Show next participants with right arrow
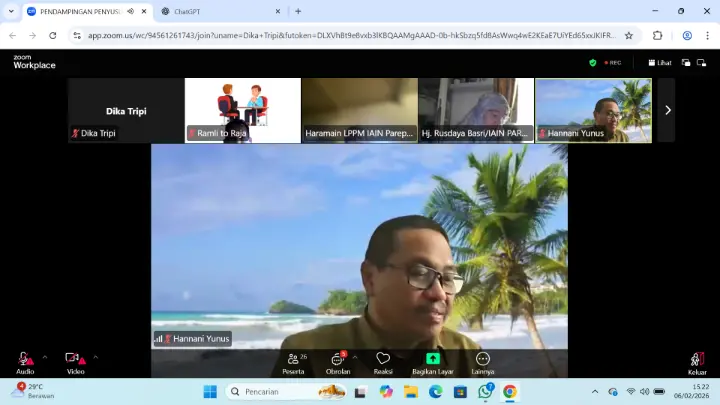 pos(668,110)
